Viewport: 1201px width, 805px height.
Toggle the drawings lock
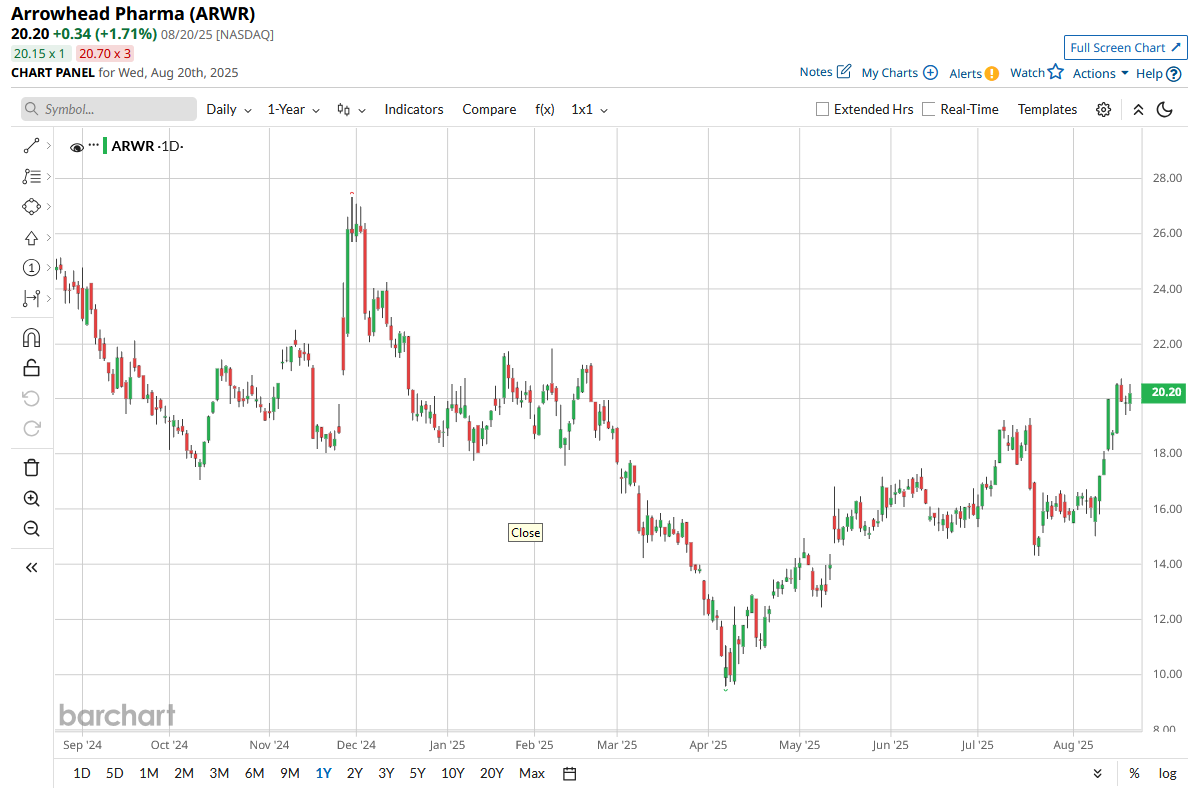(31, 368)
